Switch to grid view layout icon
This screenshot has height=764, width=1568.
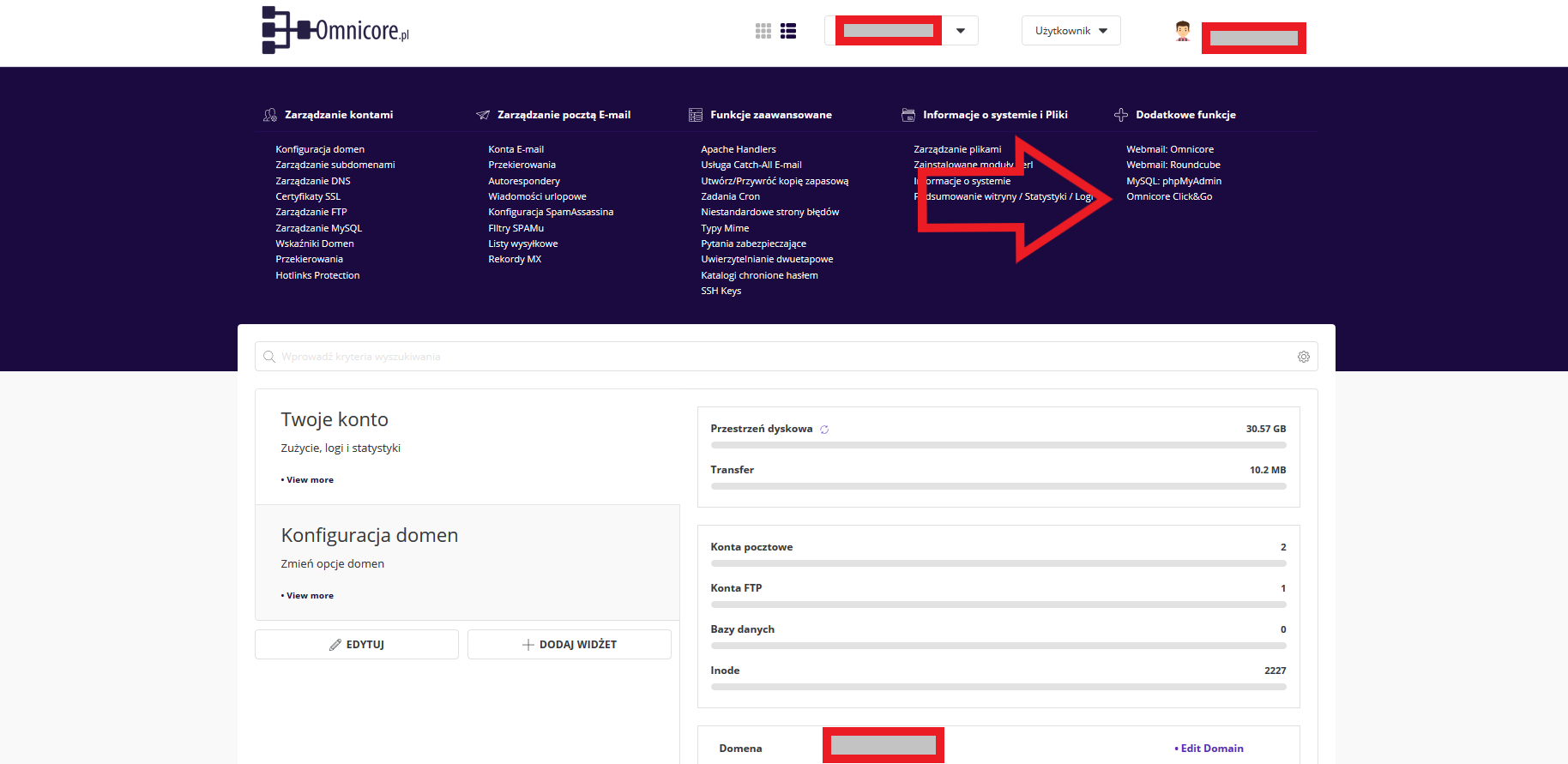pos(763,31)
